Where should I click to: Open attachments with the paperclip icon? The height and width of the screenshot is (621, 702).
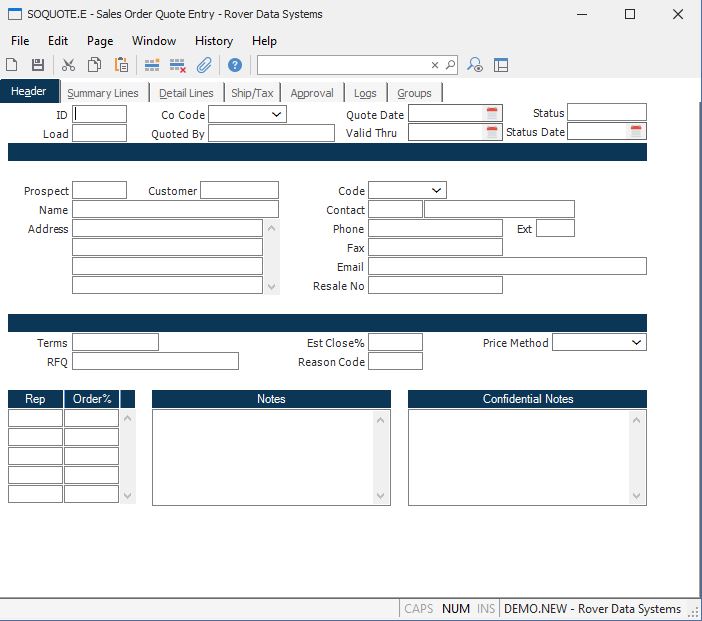coord(204,65)
